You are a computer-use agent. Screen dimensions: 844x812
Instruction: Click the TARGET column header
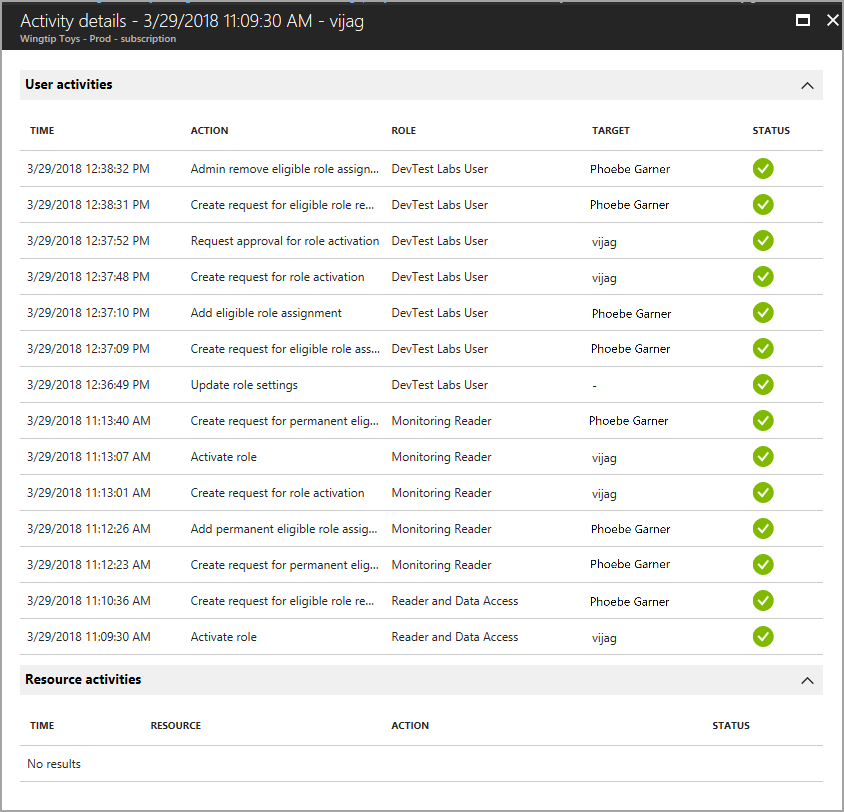pyautogui.click(x=610, y=130)
